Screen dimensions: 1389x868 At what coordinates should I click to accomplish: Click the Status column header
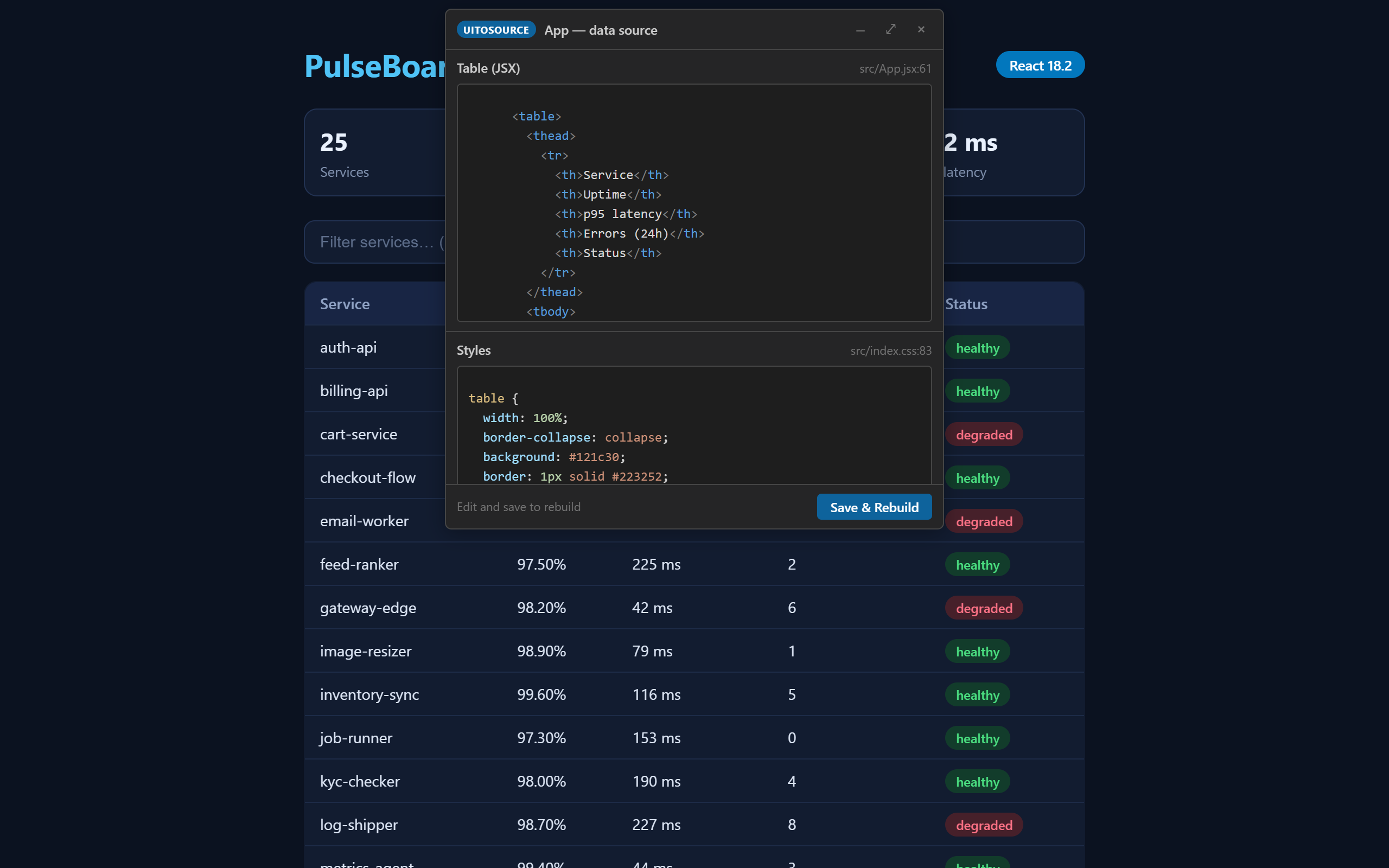point(966,304)
